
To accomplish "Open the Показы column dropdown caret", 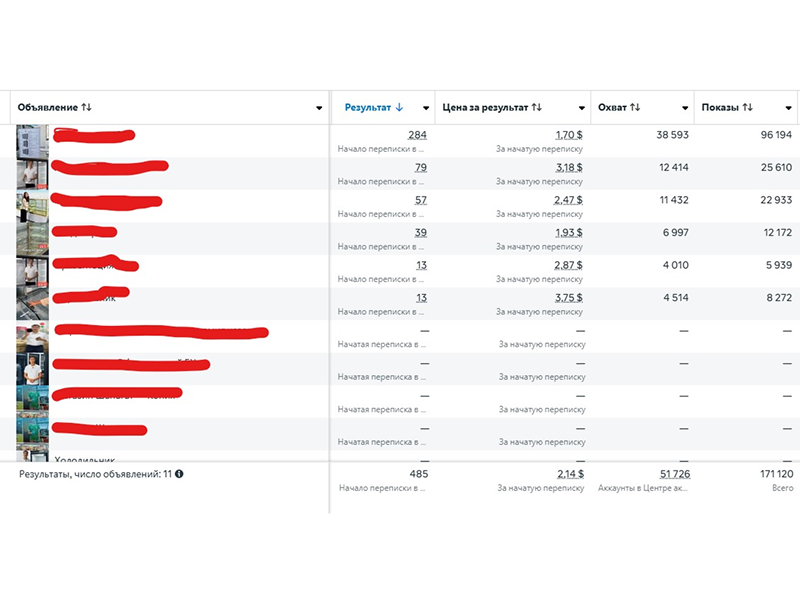I will (791, 108).
